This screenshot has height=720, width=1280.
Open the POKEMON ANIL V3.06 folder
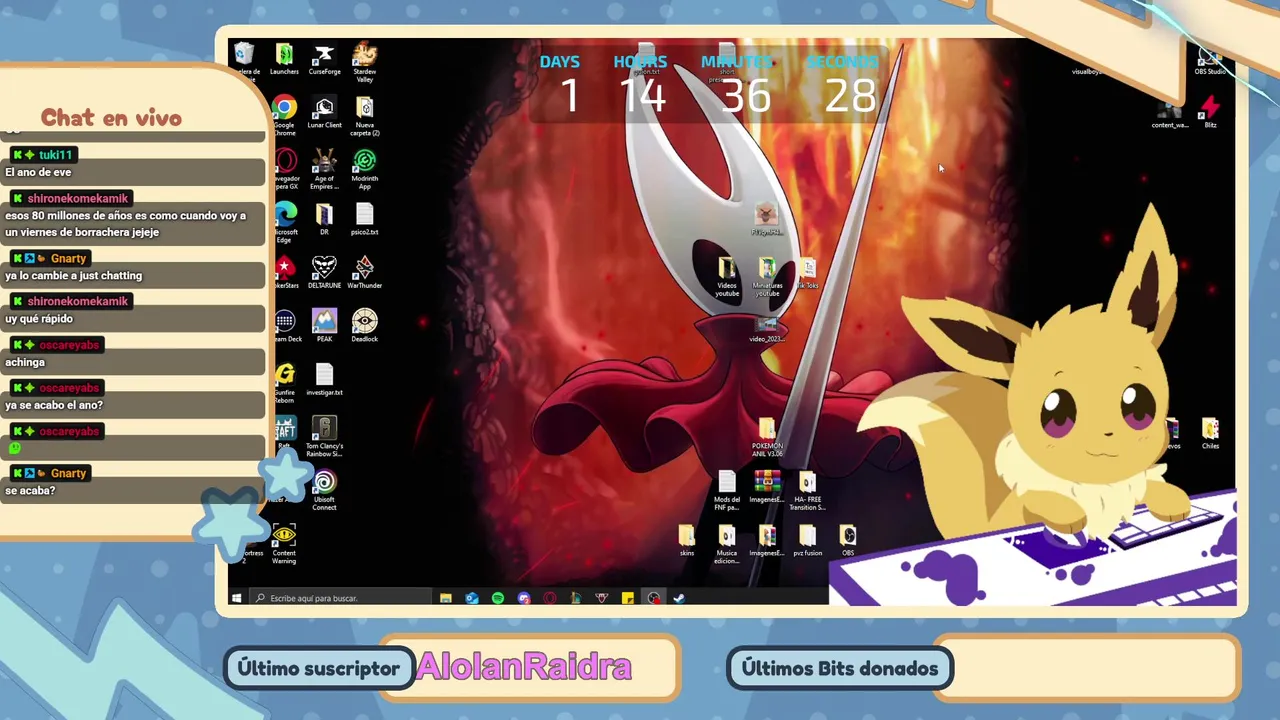tap(767, 438)
